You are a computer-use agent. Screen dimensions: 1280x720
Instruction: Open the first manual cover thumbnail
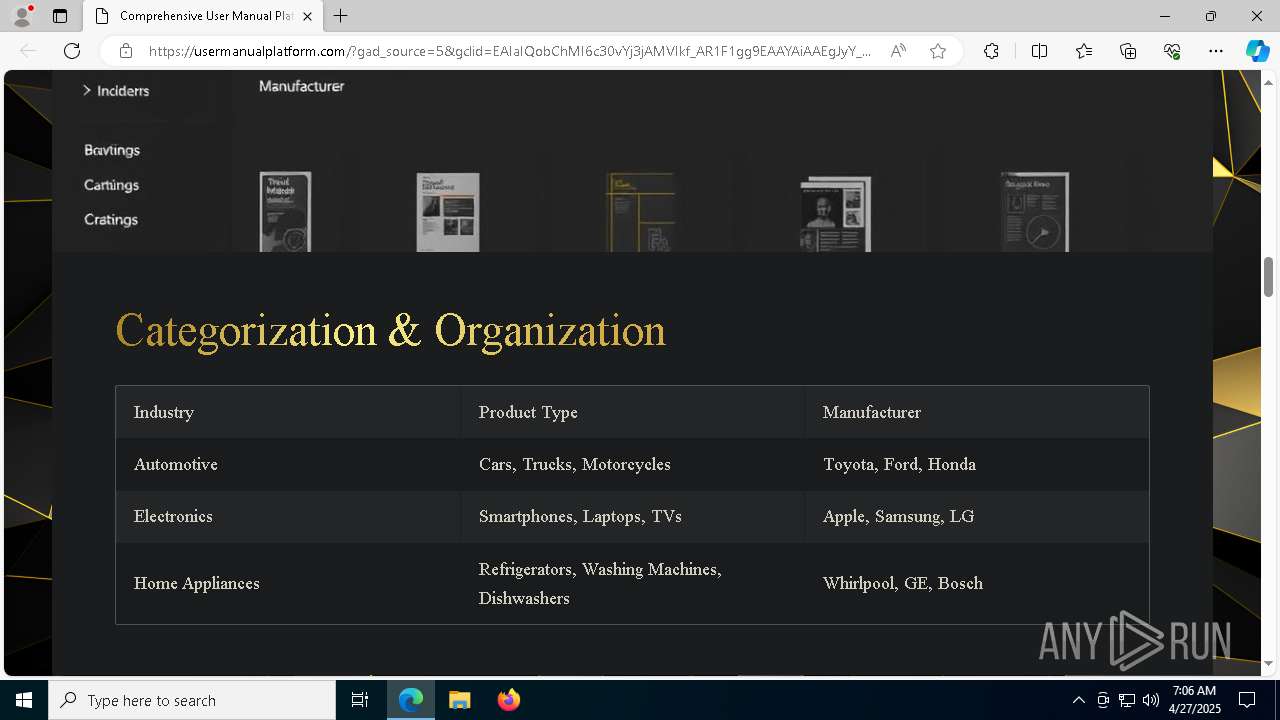[285, 212]
